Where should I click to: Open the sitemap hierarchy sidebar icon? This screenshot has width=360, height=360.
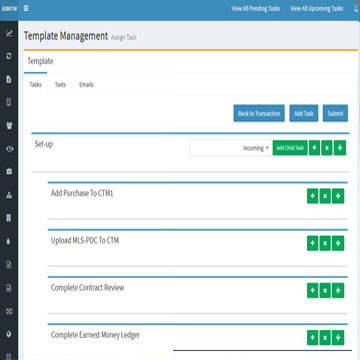9,195
